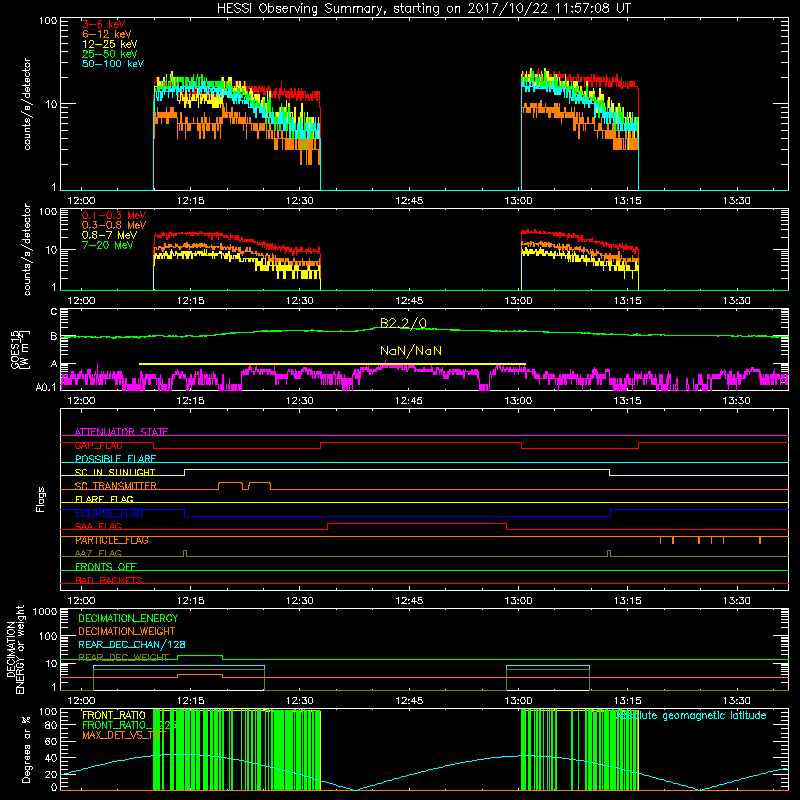Select the REAR_DEC_CHAN/128 legend label
This screenshot has height=800, width=800.
(132, 645)
